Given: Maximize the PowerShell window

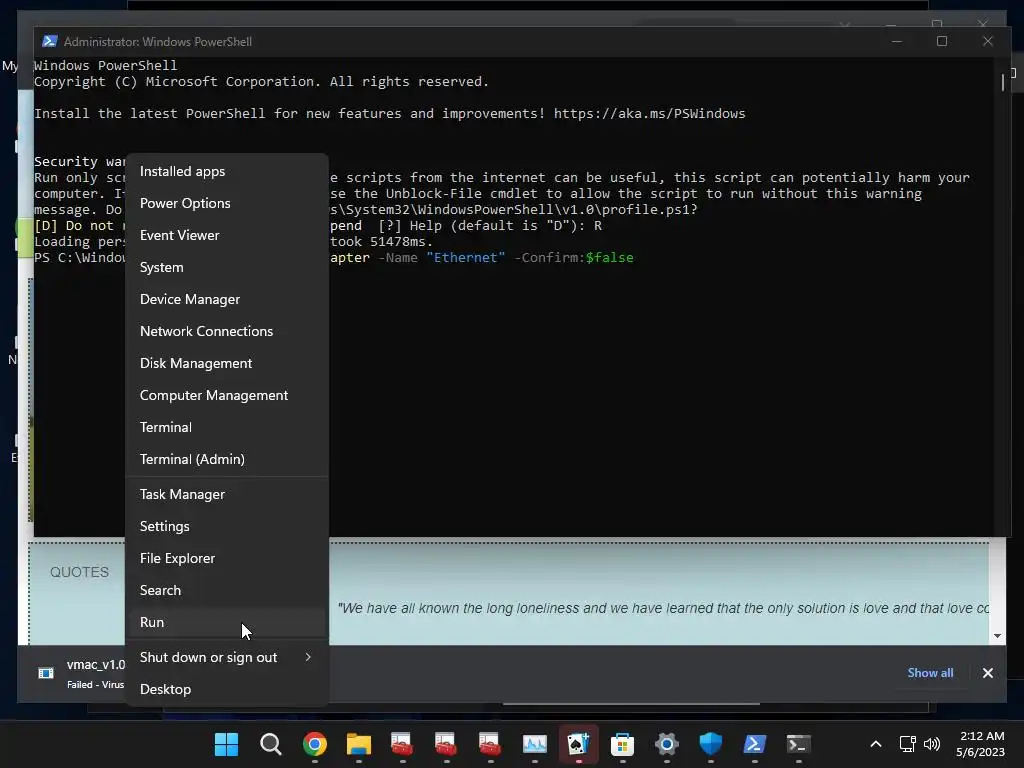Looking at the screenshot, I should tap(942, 41).
